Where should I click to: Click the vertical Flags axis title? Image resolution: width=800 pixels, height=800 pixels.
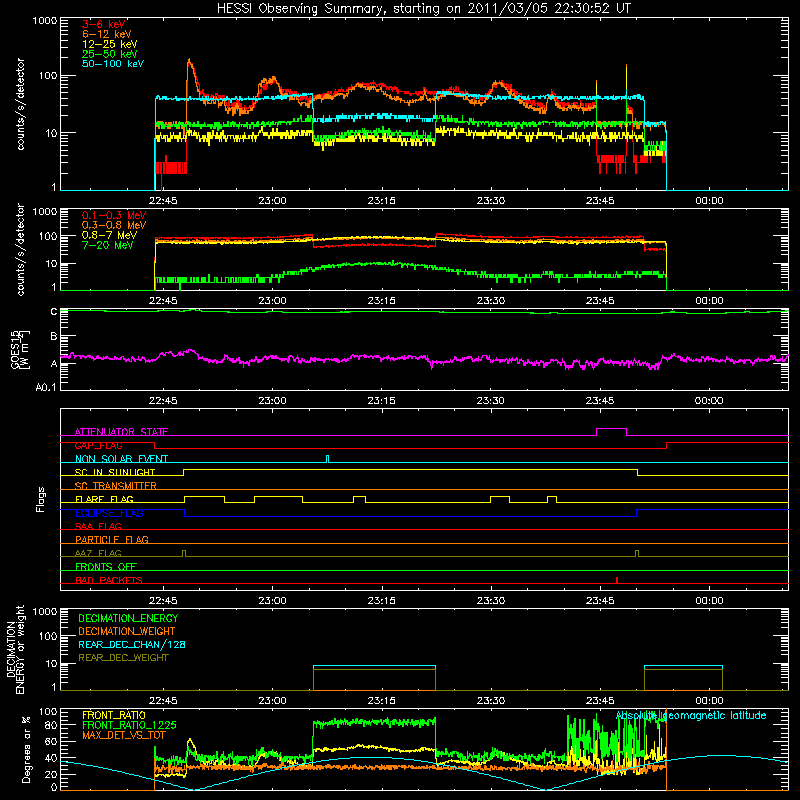tap(41, 499)
